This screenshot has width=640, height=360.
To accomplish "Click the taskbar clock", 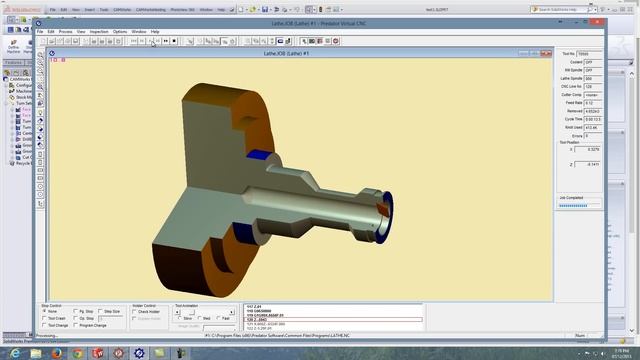I will [x=622, y=353].
